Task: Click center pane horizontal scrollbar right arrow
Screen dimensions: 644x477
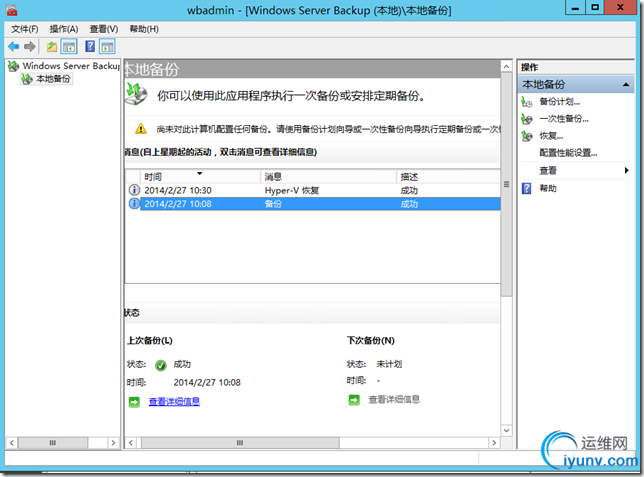Action: click(494, 443)
